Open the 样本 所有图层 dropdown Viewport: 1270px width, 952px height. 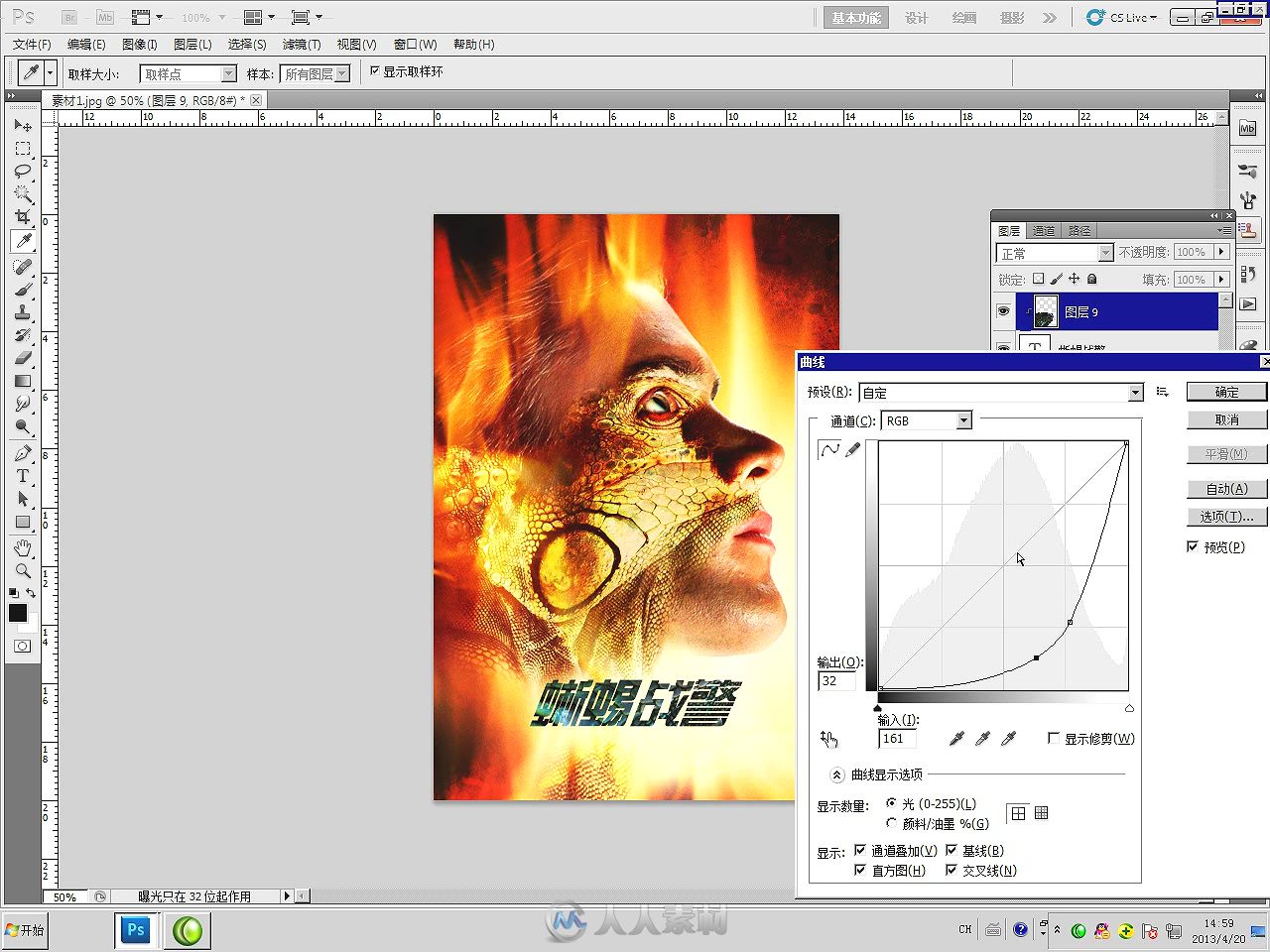[x=342, y=73]
